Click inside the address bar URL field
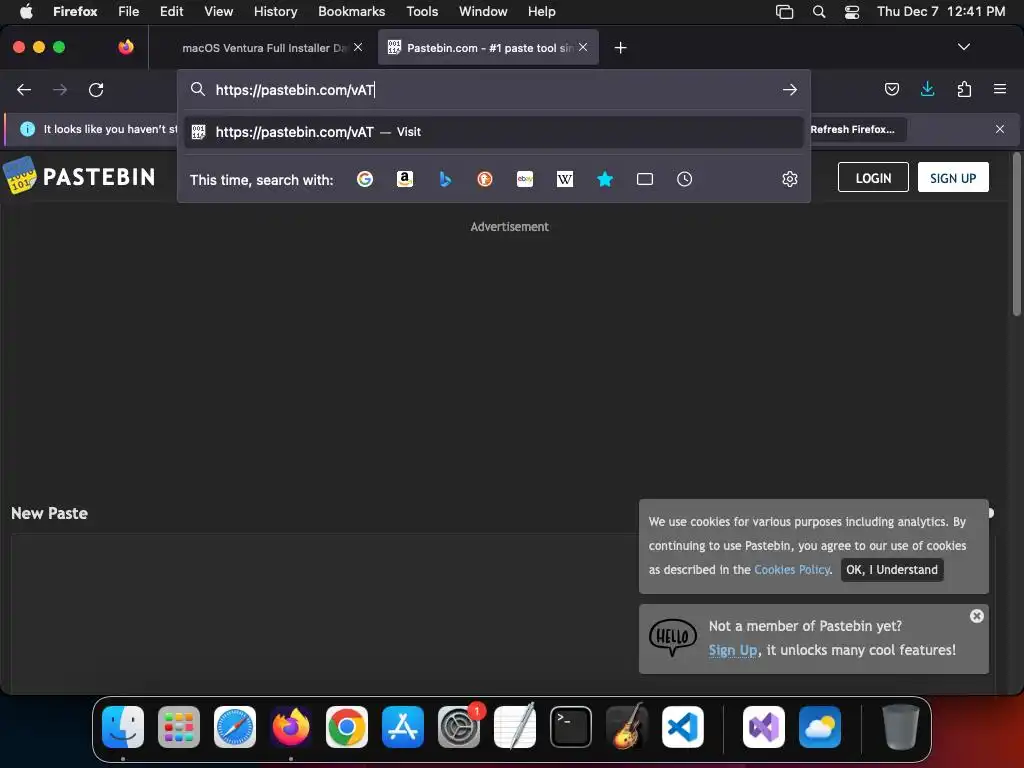The image size is (1024, 768). coord(493,90)
